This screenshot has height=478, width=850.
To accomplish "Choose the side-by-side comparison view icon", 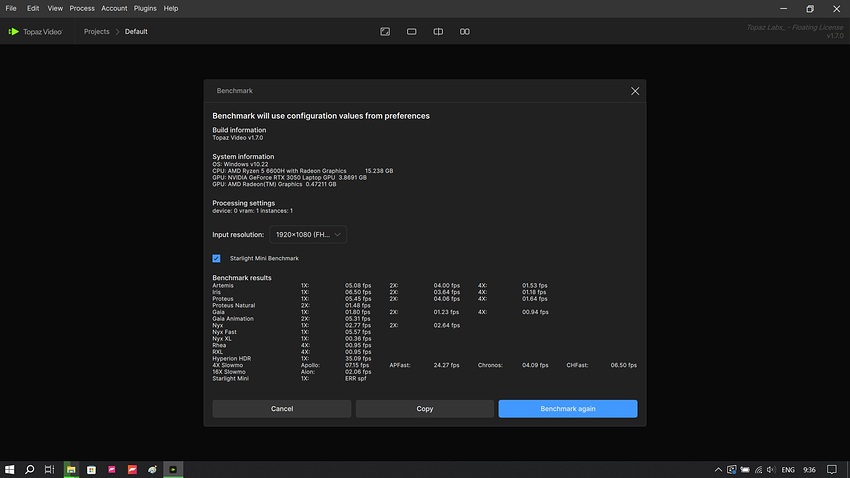I will [x=465, y=31].
